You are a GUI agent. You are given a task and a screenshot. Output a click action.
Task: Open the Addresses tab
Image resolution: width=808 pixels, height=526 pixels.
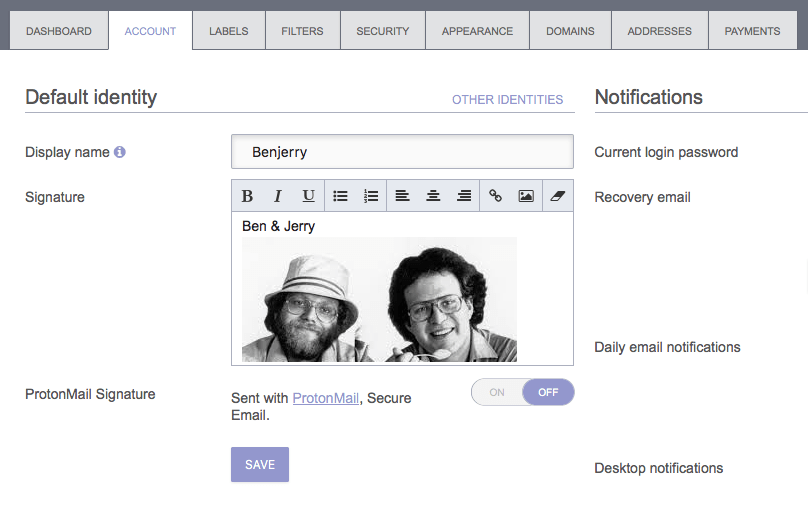(660, 31)
